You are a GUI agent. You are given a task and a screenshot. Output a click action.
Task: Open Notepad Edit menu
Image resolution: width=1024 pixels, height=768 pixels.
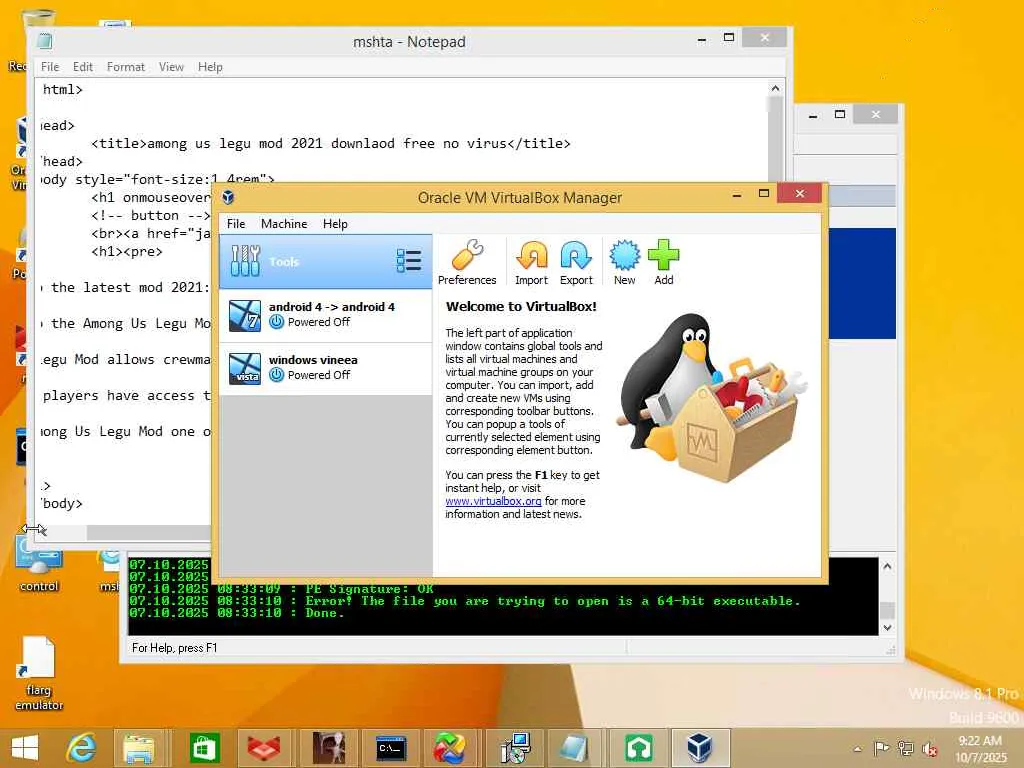tap(82, 67)
